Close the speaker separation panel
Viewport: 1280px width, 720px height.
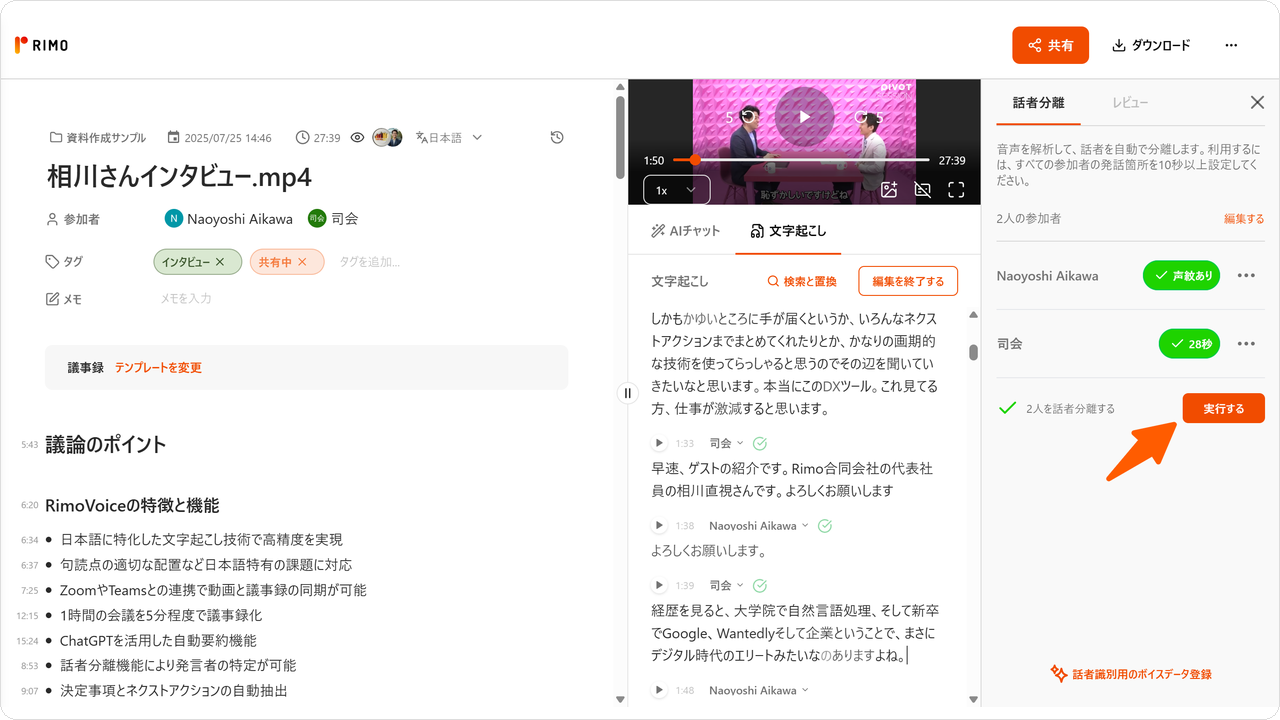[x=1257, y=102]
